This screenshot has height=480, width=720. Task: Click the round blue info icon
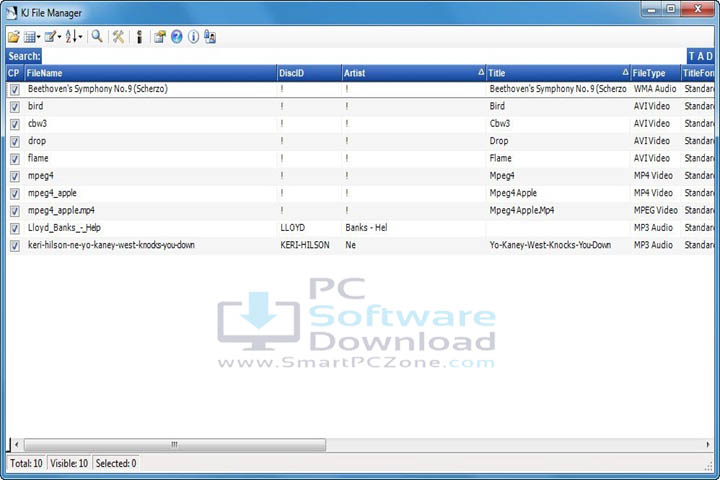click(193, 36)
